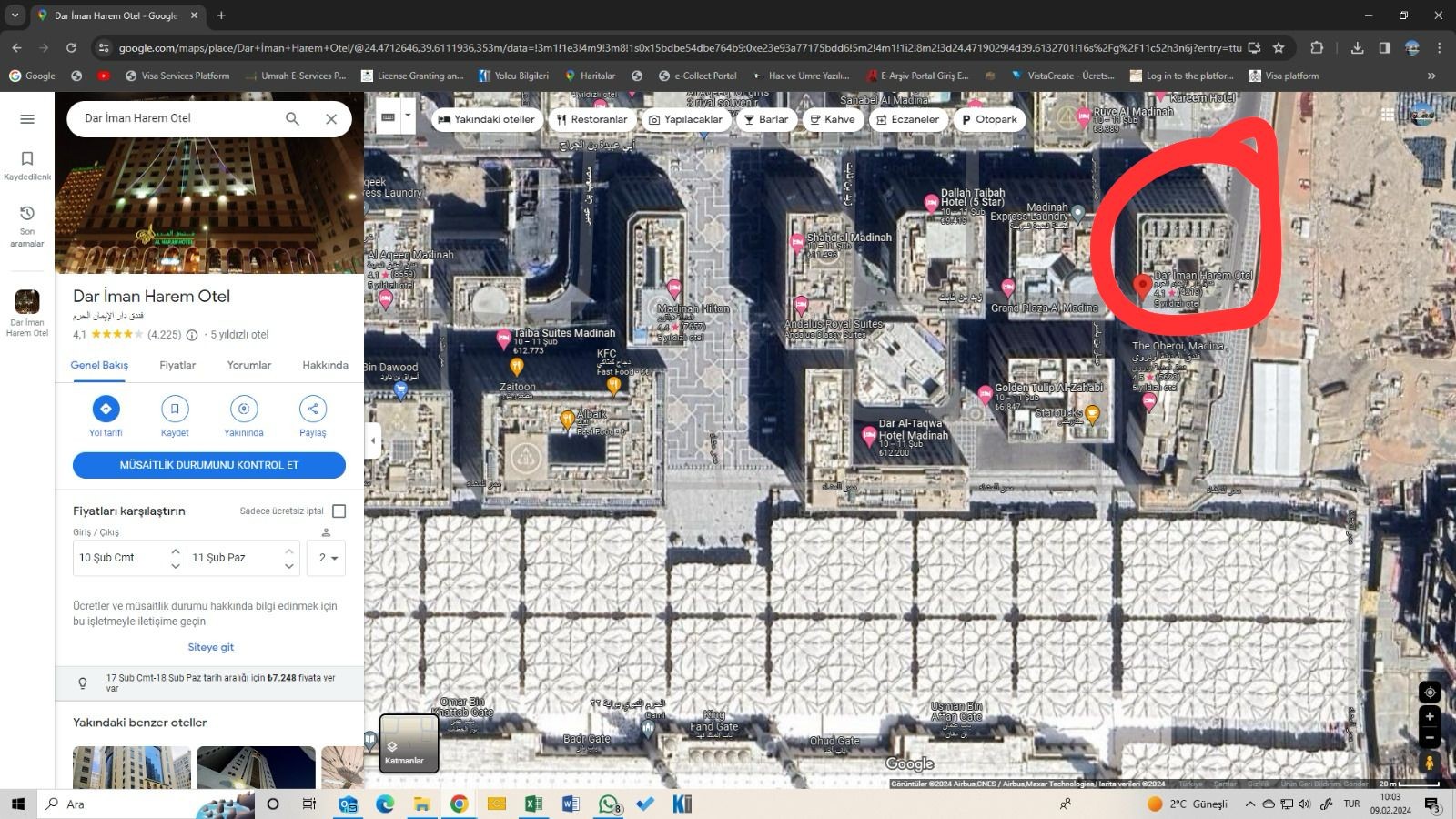The image size is (1456, 819).
Task: Filter map by Barlar chip
Action: 766,119
